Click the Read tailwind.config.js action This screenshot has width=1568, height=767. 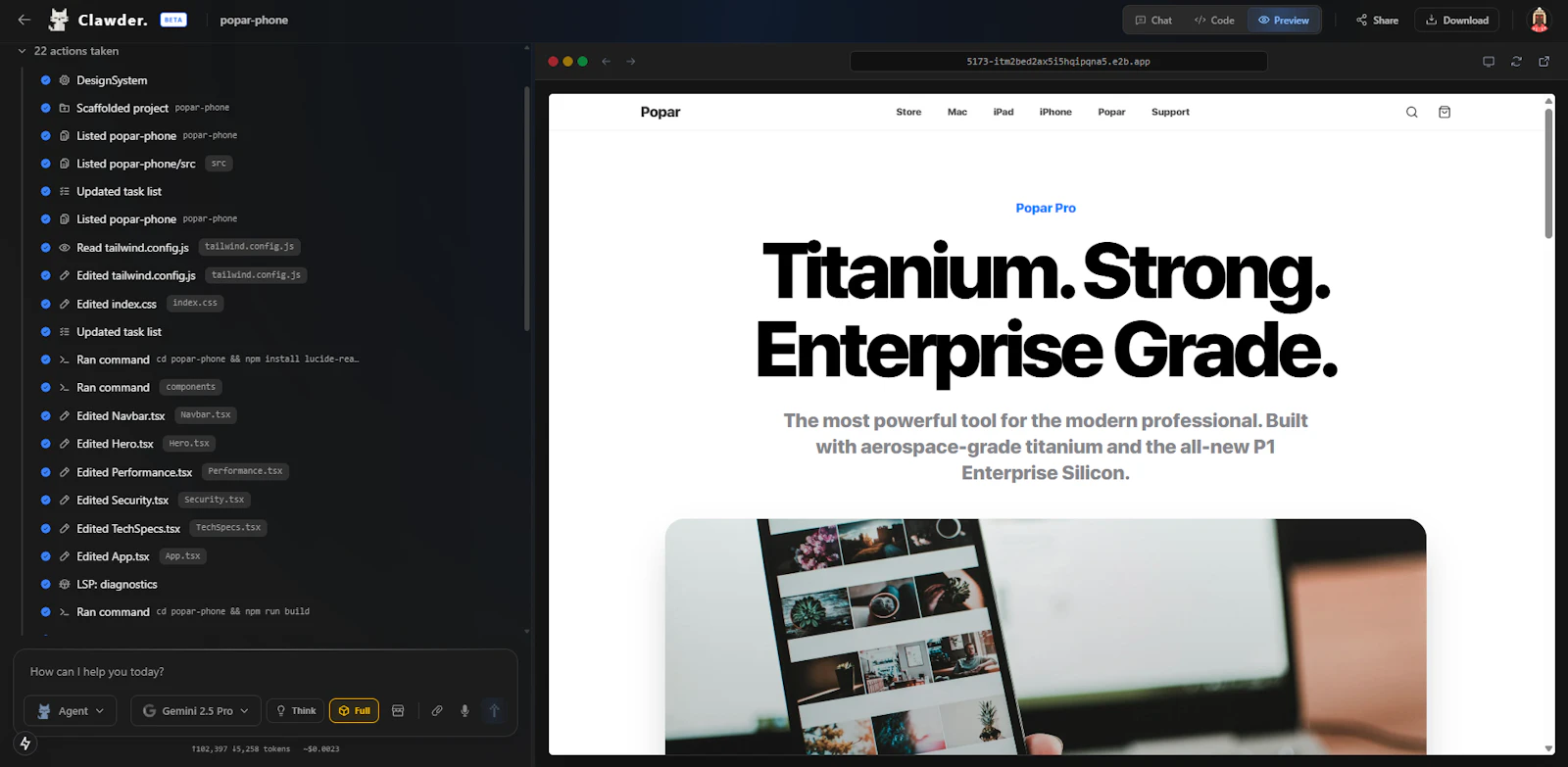170,247
